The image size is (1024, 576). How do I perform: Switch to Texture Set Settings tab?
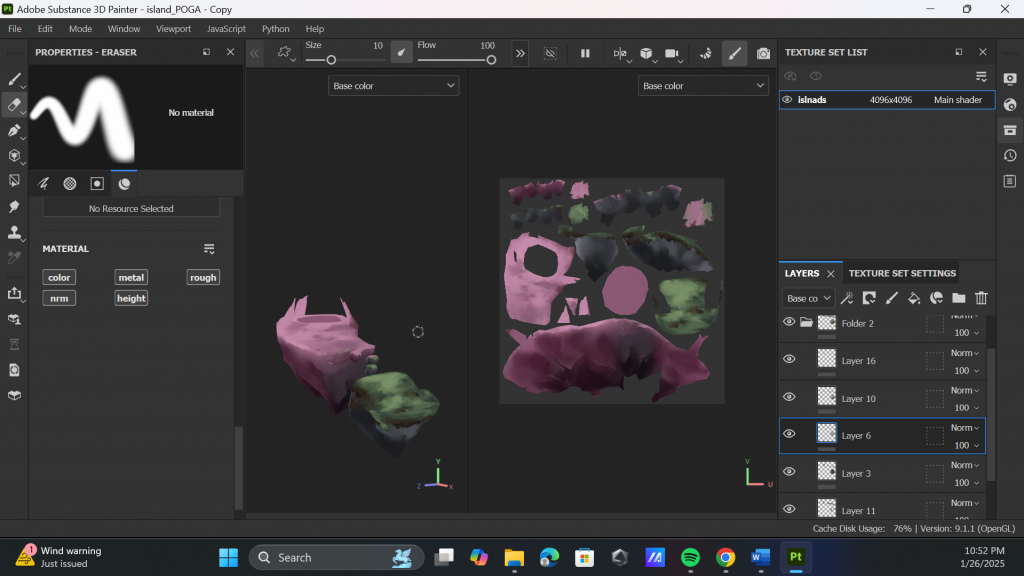click(x=902, y=274)
